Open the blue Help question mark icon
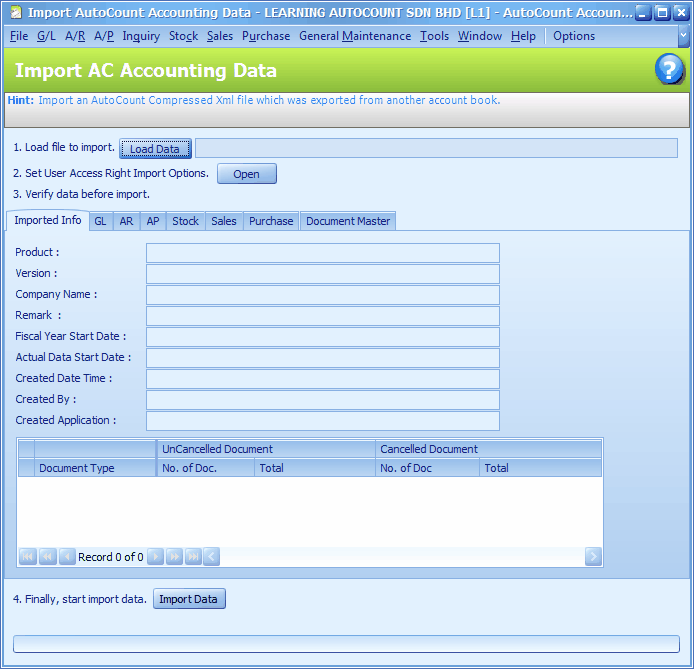Screen dimensions: 694x669 (x=669, y=69)
